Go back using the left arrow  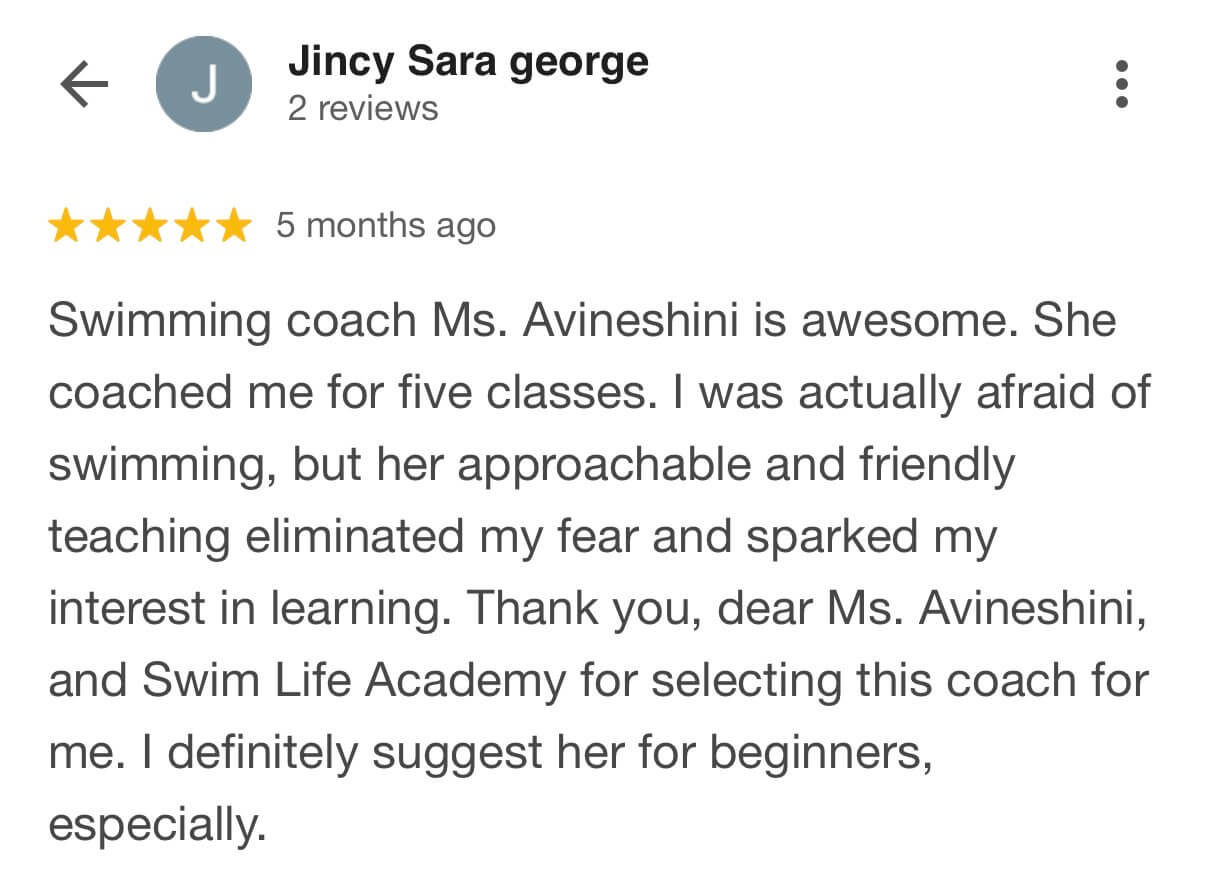click(x=84, y=85)
